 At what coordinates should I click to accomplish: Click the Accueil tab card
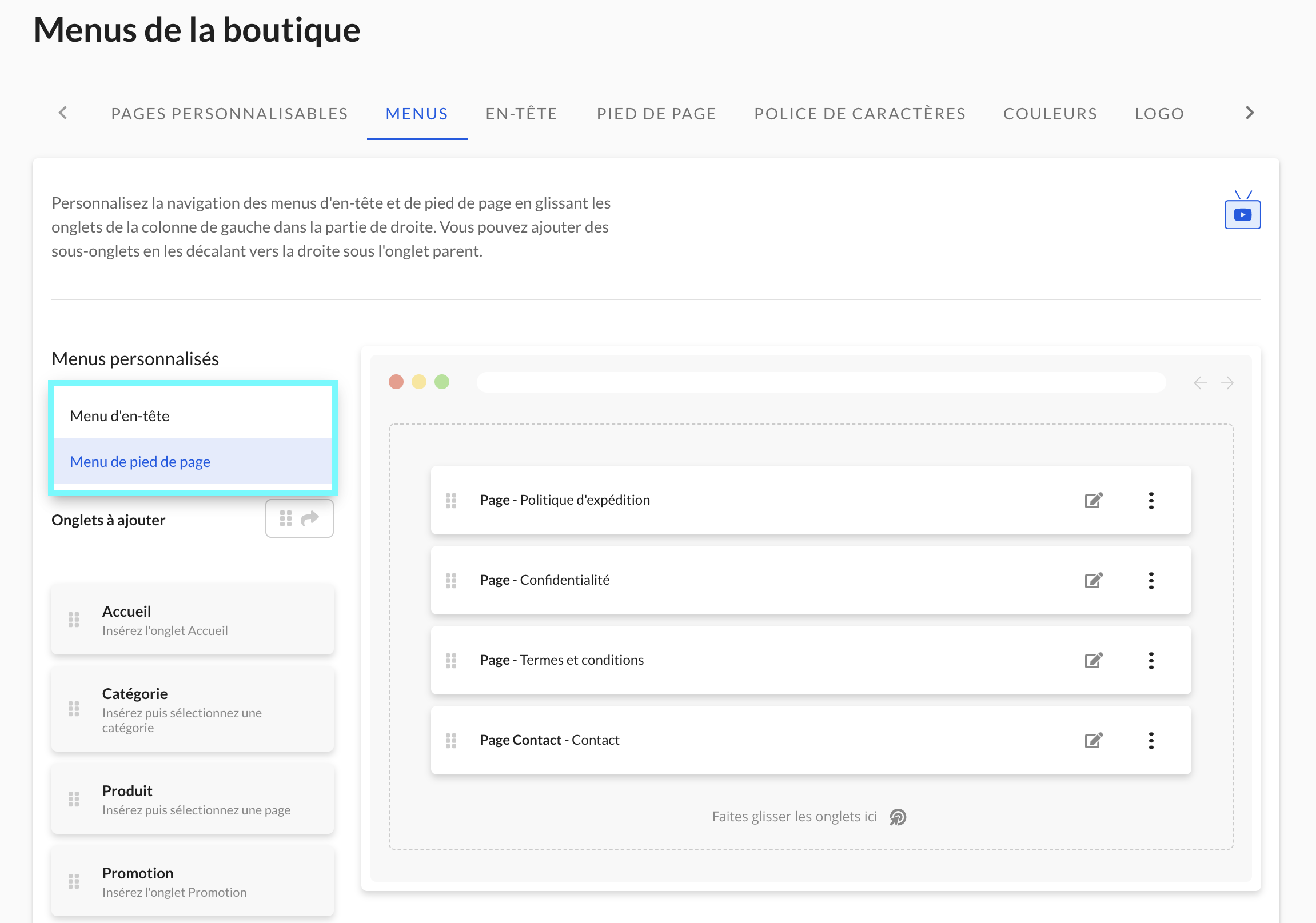193,620
